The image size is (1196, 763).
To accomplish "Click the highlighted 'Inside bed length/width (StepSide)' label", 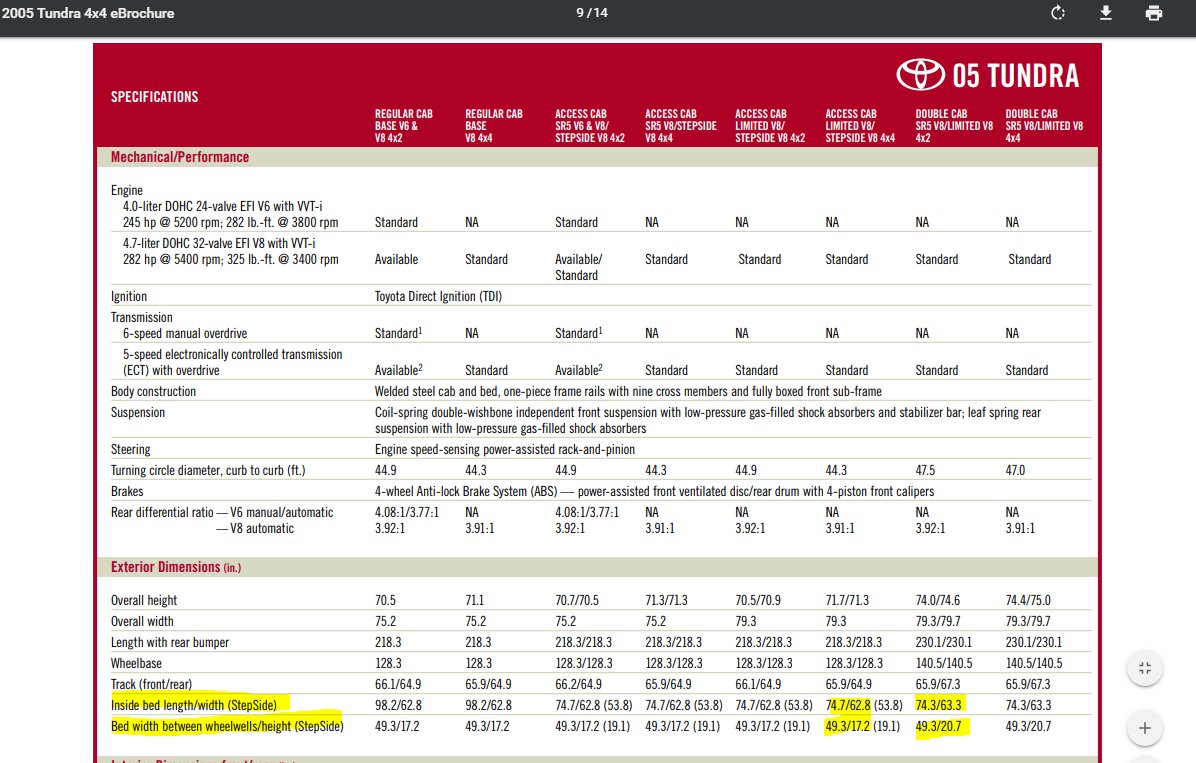I will [x=194, y=705].
